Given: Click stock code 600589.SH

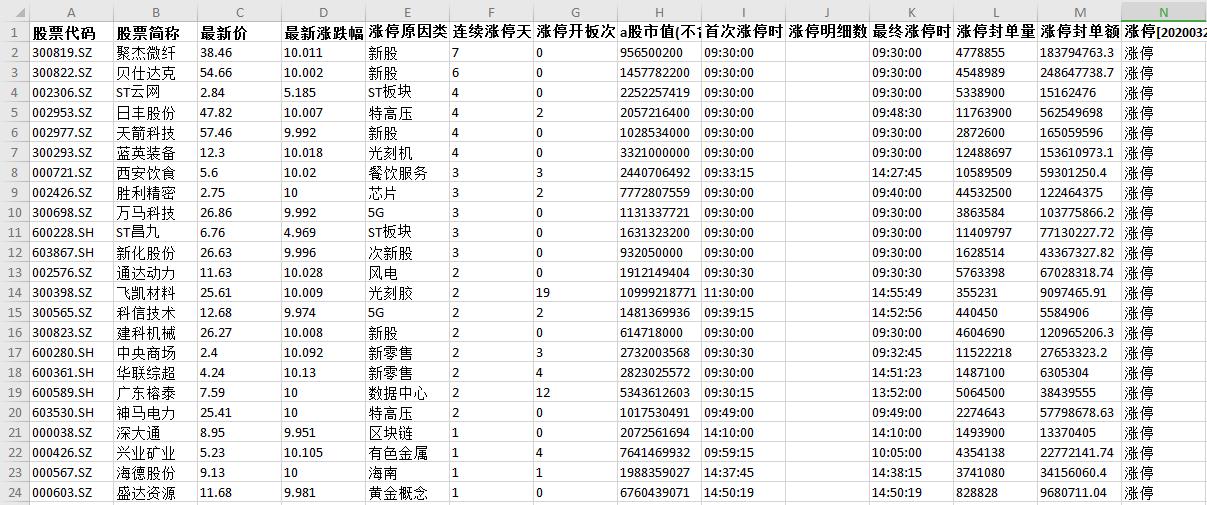Looking at the screenshot, I should pyautogui.click(x=71, y=392).
